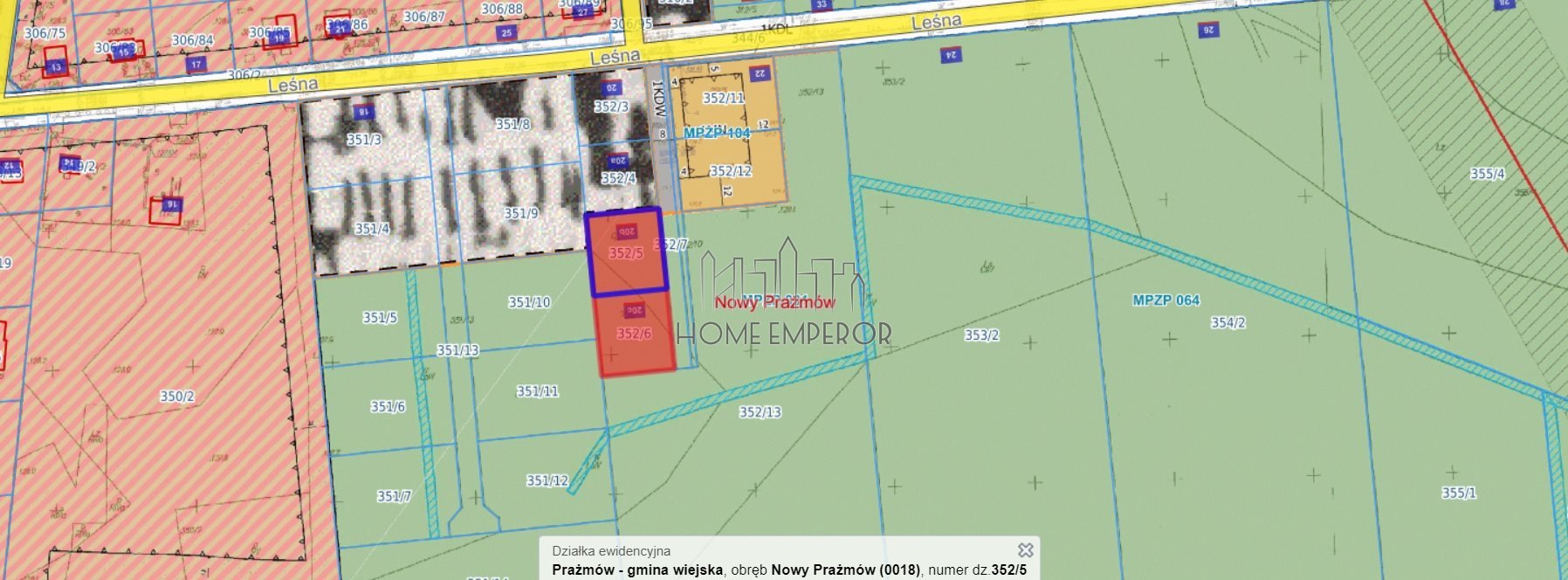Select parcel label 355/1
1568x580 pixels.
click(1459, 493)
